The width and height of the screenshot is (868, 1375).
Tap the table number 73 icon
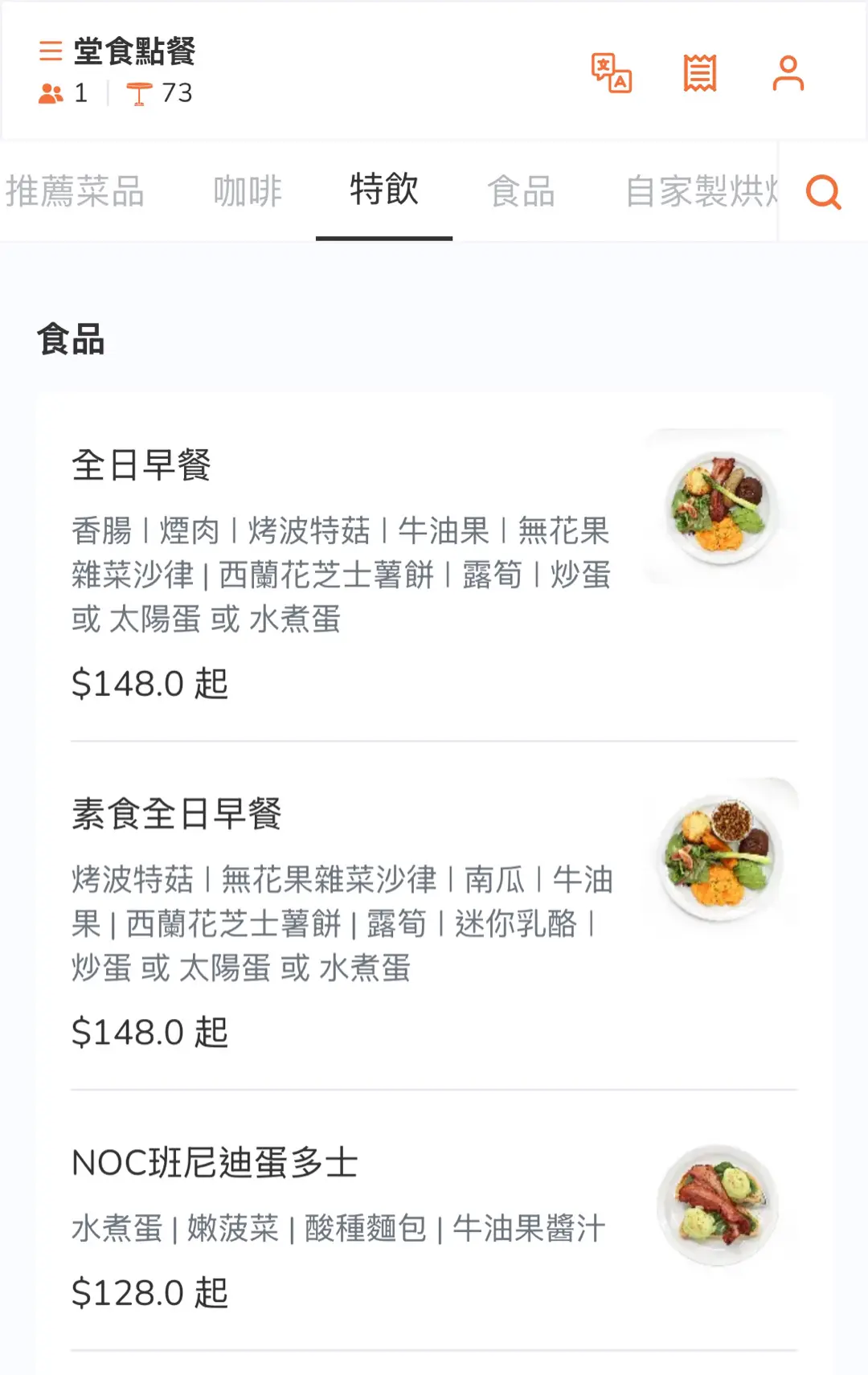(x=139, y=94)
